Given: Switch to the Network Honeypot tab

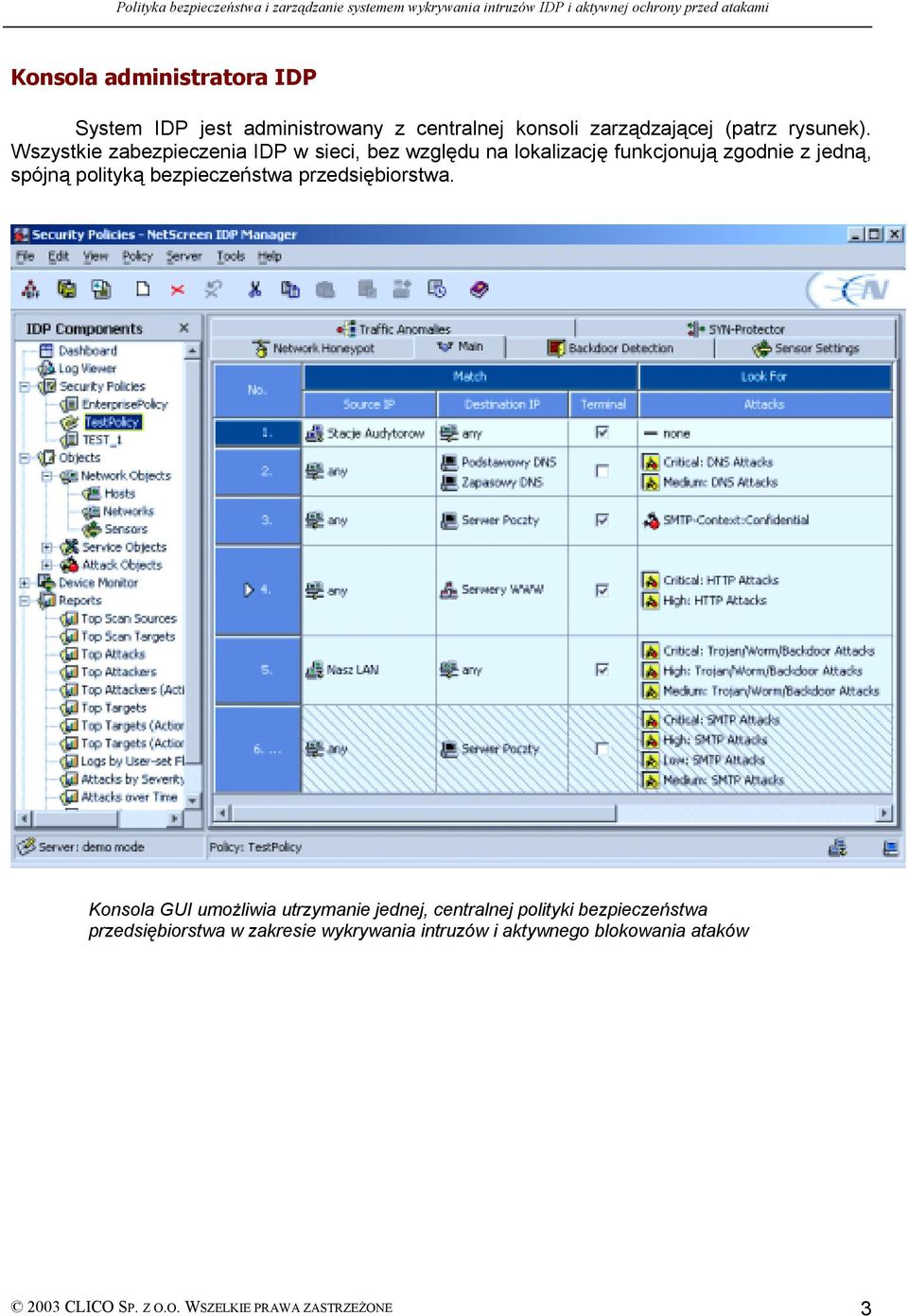Looking at the screenshot, I should pos(313,348).
